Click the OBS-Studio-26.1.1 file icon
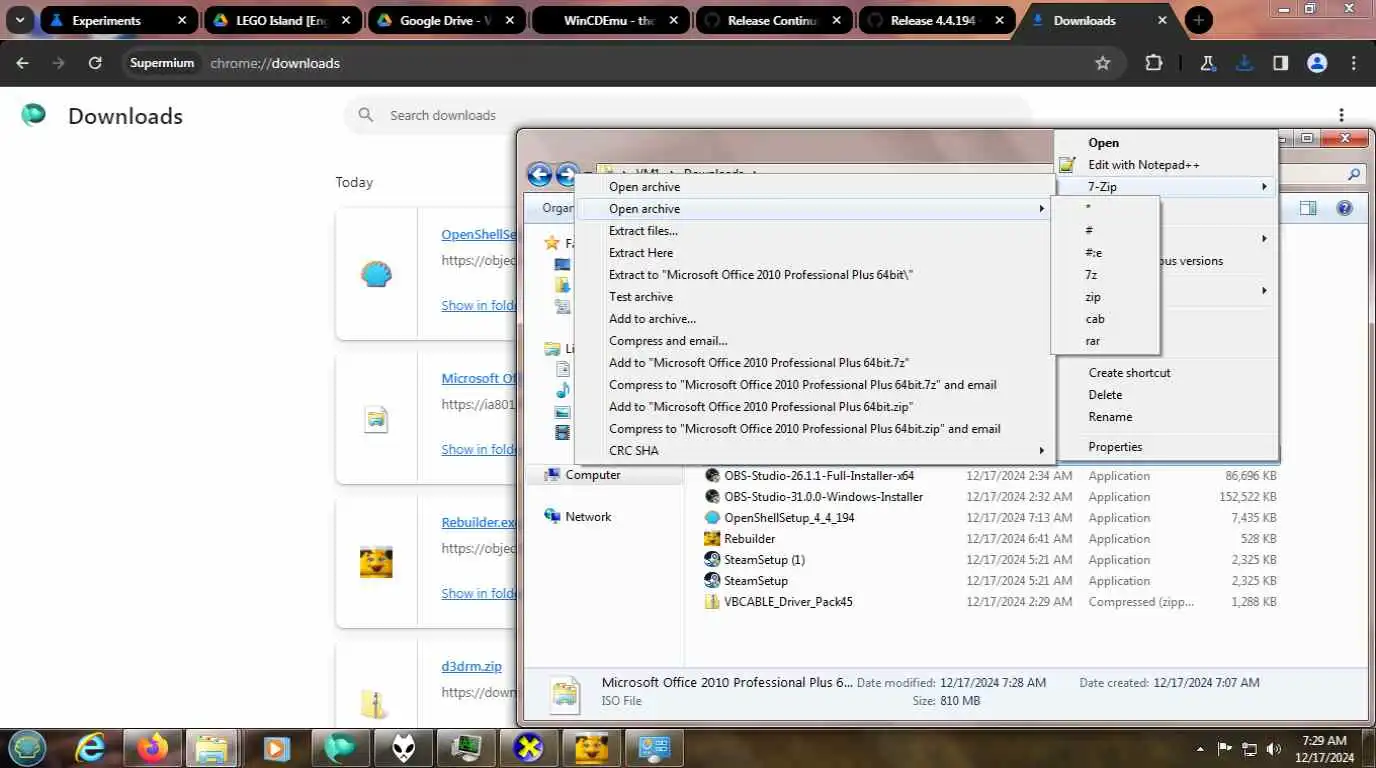The width and height of the screenshot is (1376, 768). pos(712,476)
